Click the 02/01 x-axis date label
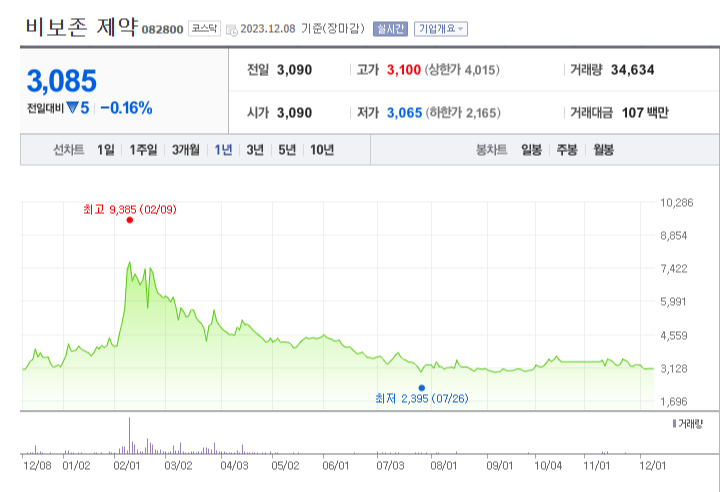Screen dimensions: 720x492 click(x=127, y=466)
